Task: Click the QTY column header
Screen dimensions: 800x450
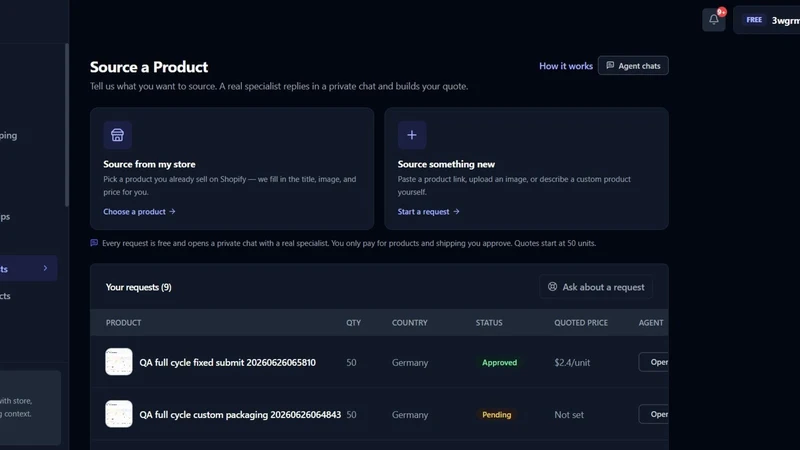Action: (353, 322)
